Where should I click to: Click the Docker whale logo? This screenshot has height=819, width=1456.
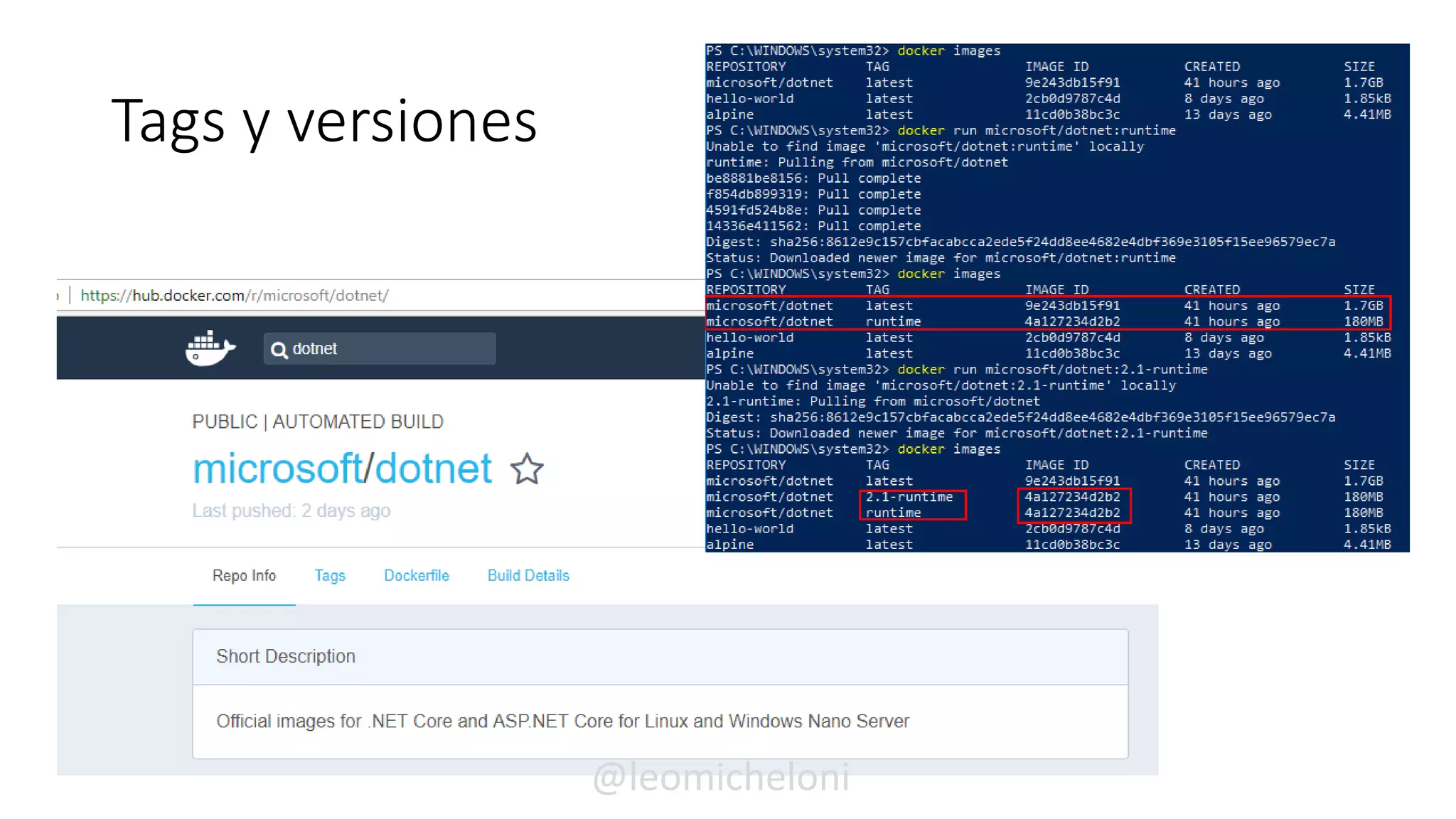click(x=210, y=348)
